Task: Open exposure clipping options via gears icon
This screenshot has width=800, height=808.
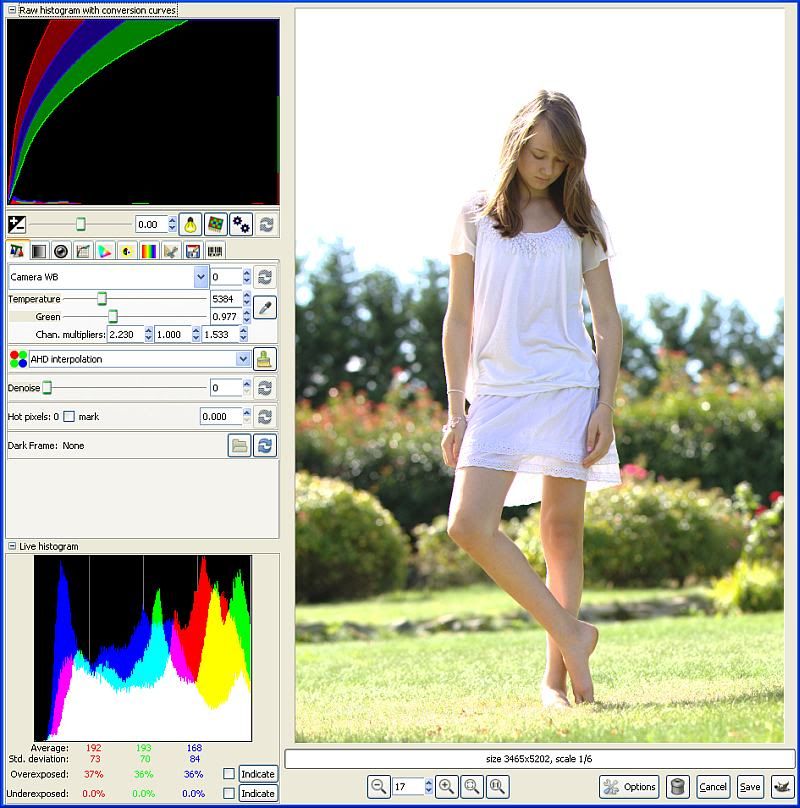Action: click(240, 224)
